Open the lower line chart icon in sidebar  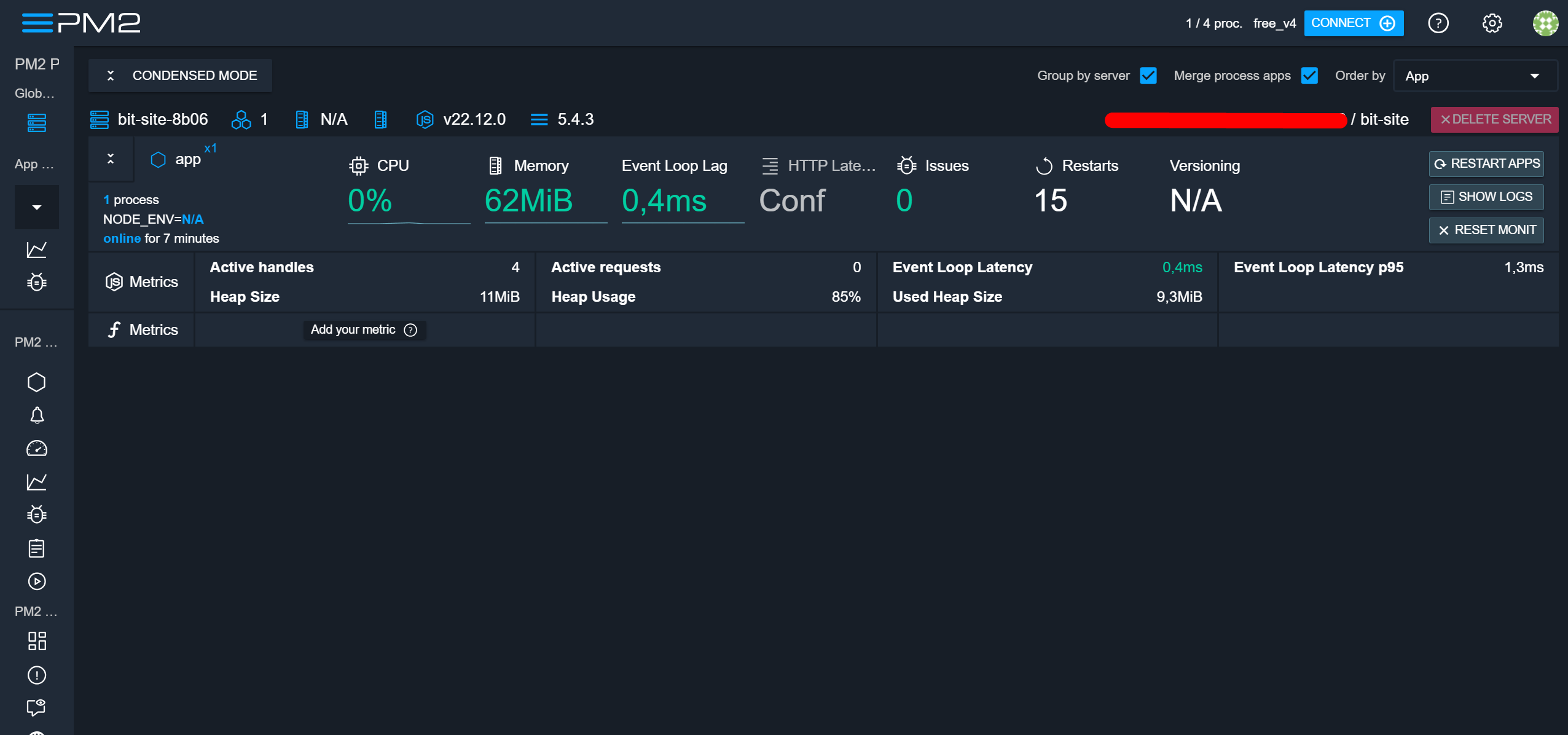click(37, 482)
